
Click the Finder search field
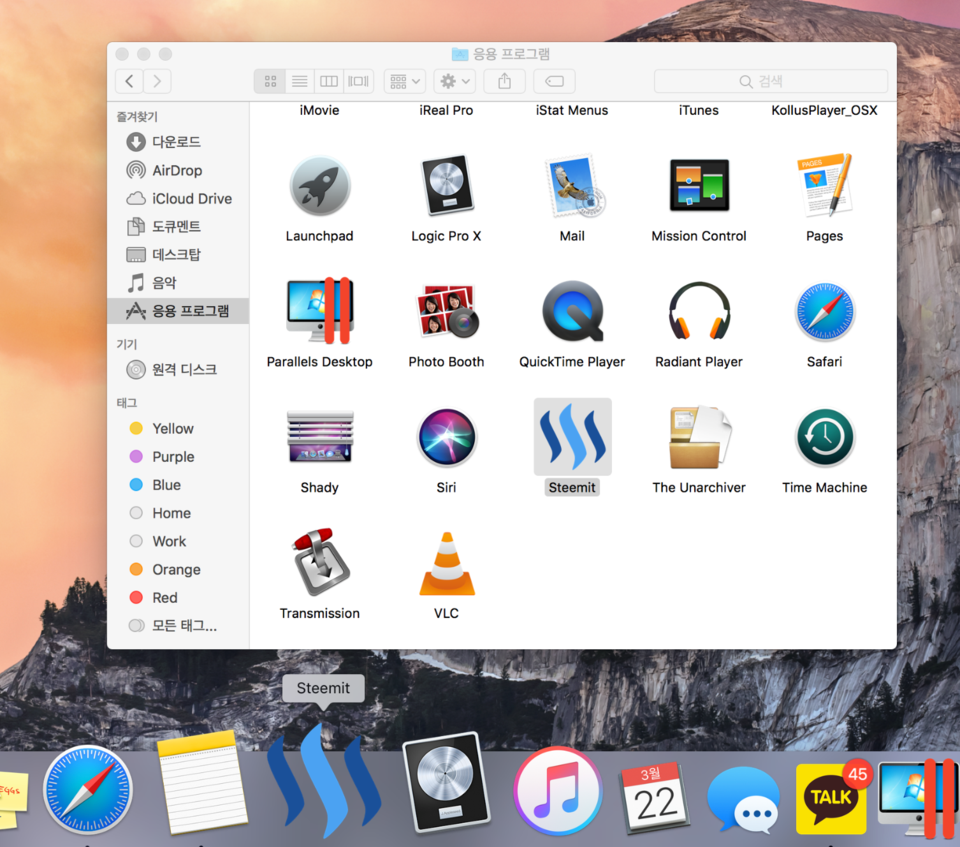pyautogui.click(x=771, y=81)
